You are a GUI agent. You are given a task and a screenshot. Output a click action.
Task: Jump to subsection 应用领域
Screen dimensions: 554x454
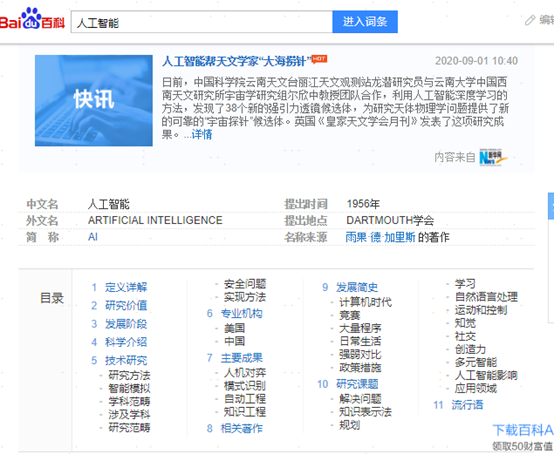pyautogui.click(x=476, y=388)
